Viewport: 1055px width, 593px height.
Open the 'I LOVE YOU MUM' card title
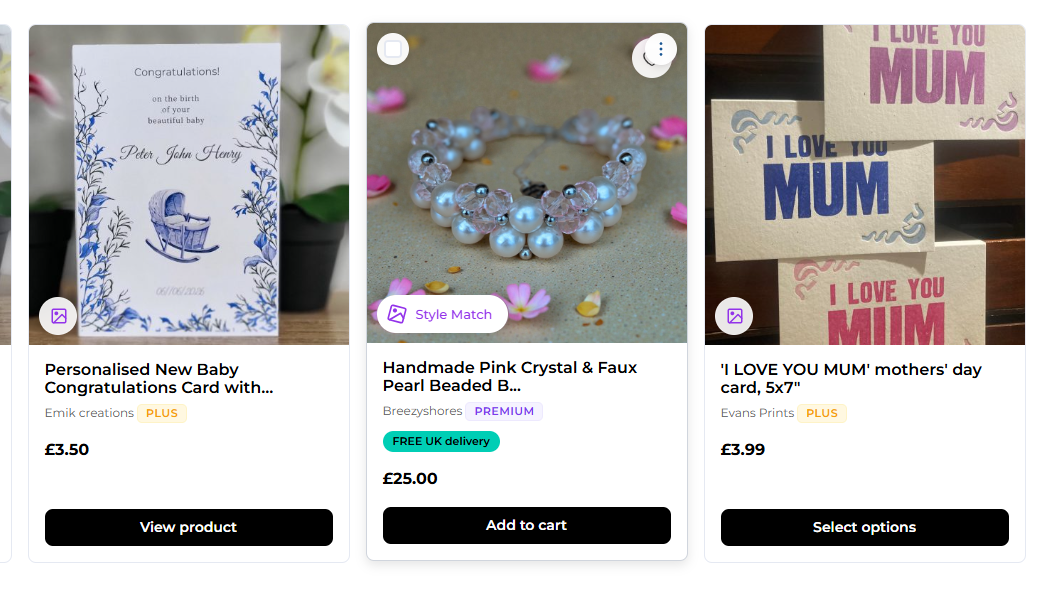coord(850,378)
